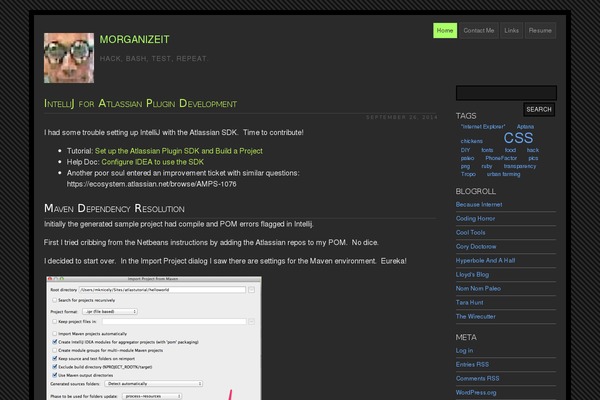
Task: Click the Log in link under Meta
Action: point(464,351)
